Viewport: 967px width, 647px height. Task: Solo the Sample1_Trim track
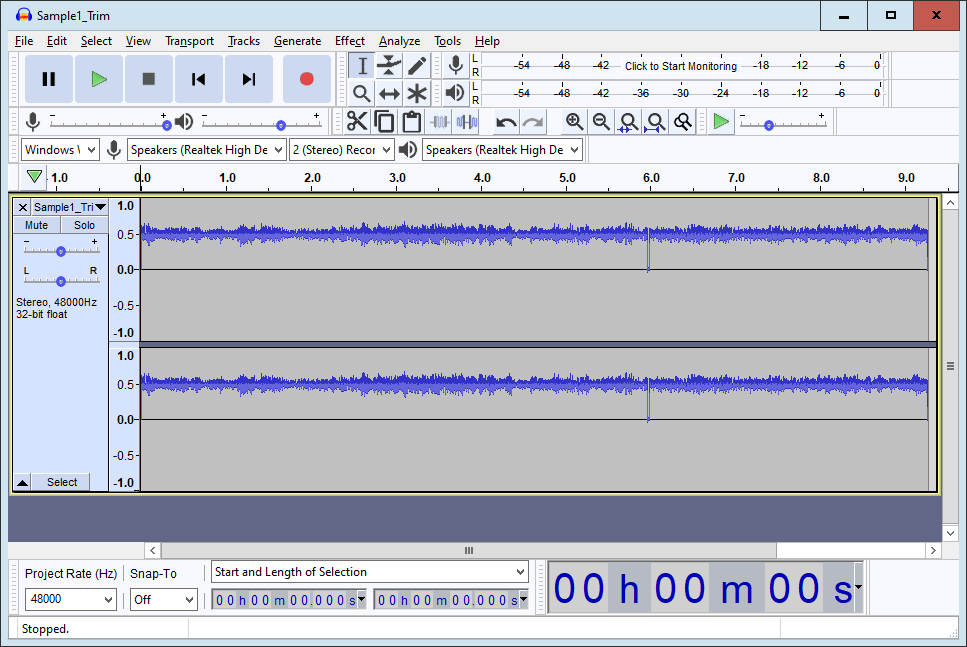point(84,225)
